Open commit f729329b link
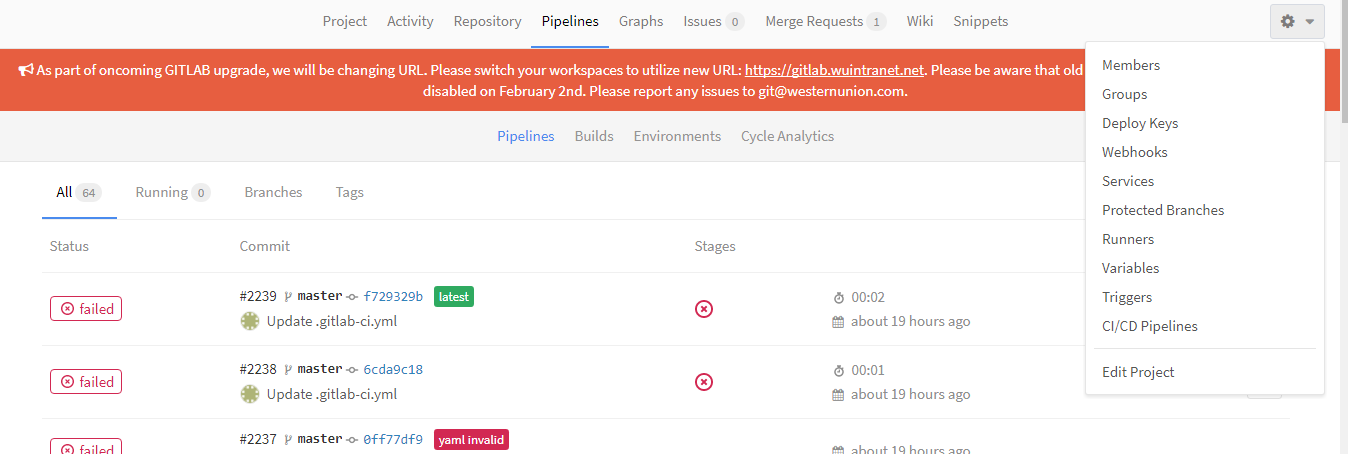 click(393, 297)
